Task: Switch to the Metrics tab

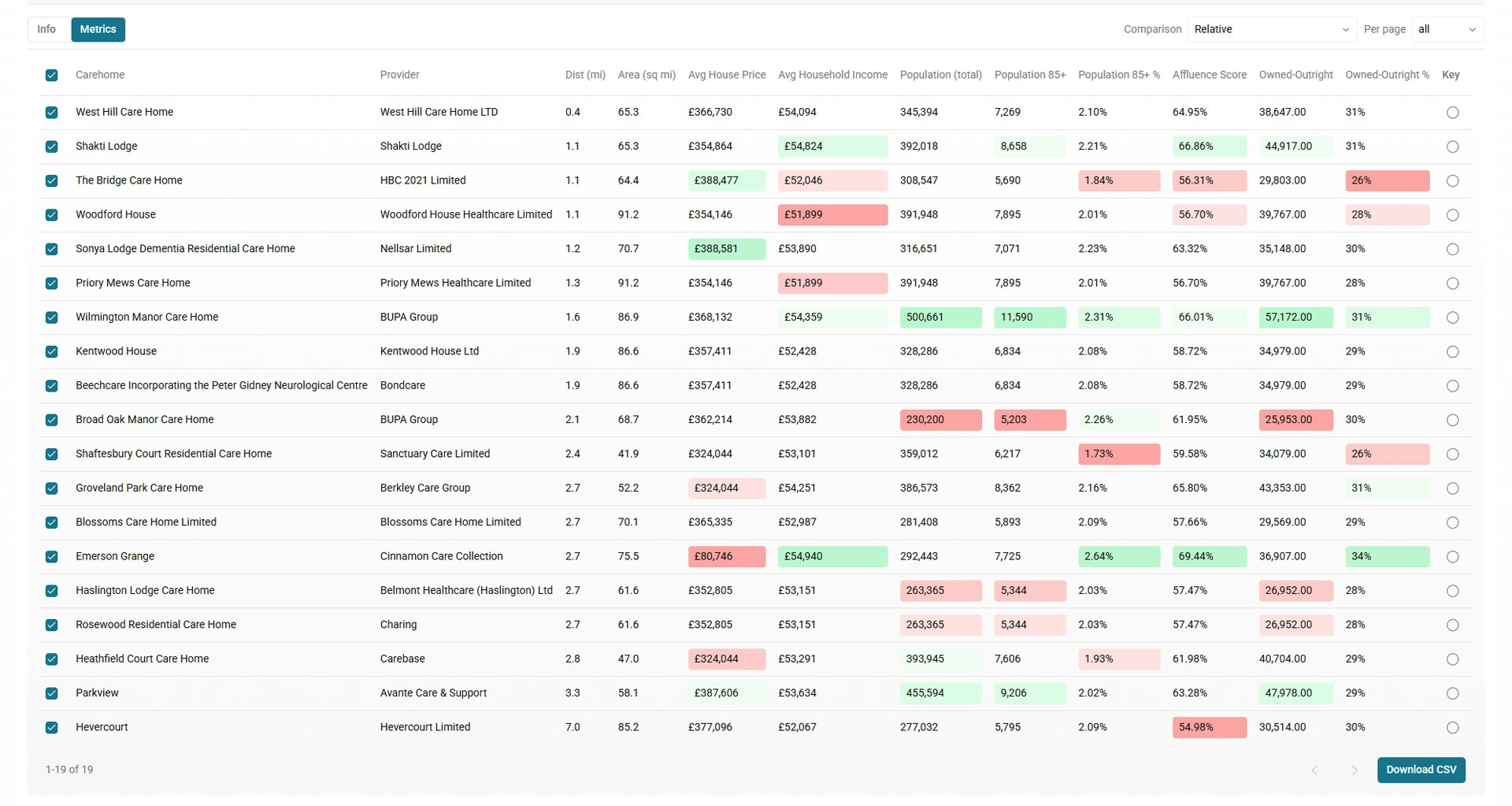Action: pos(98,29)
